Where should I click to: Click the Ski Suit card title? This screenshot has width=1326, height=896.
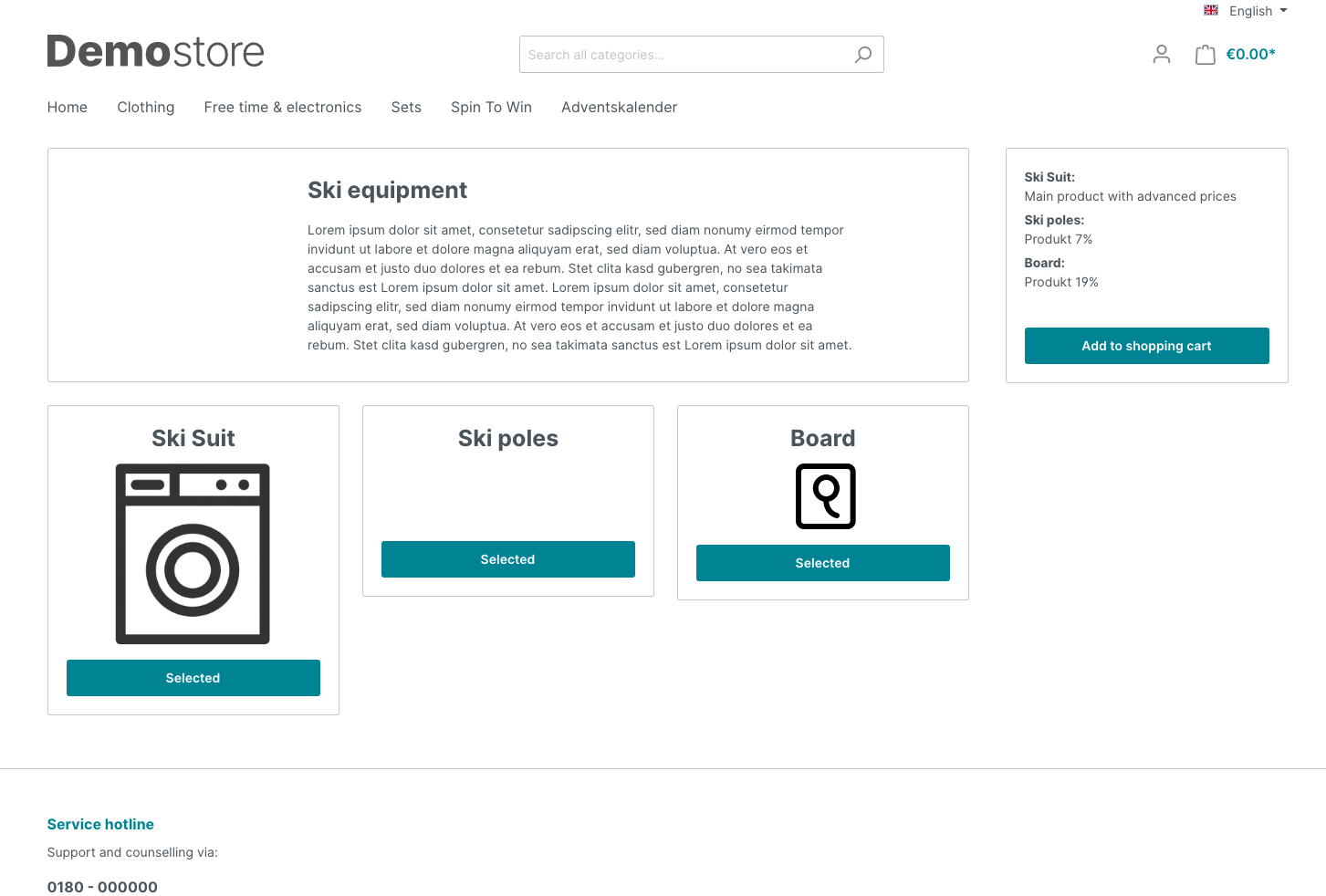pyautogui.click(x=193, y=439)
